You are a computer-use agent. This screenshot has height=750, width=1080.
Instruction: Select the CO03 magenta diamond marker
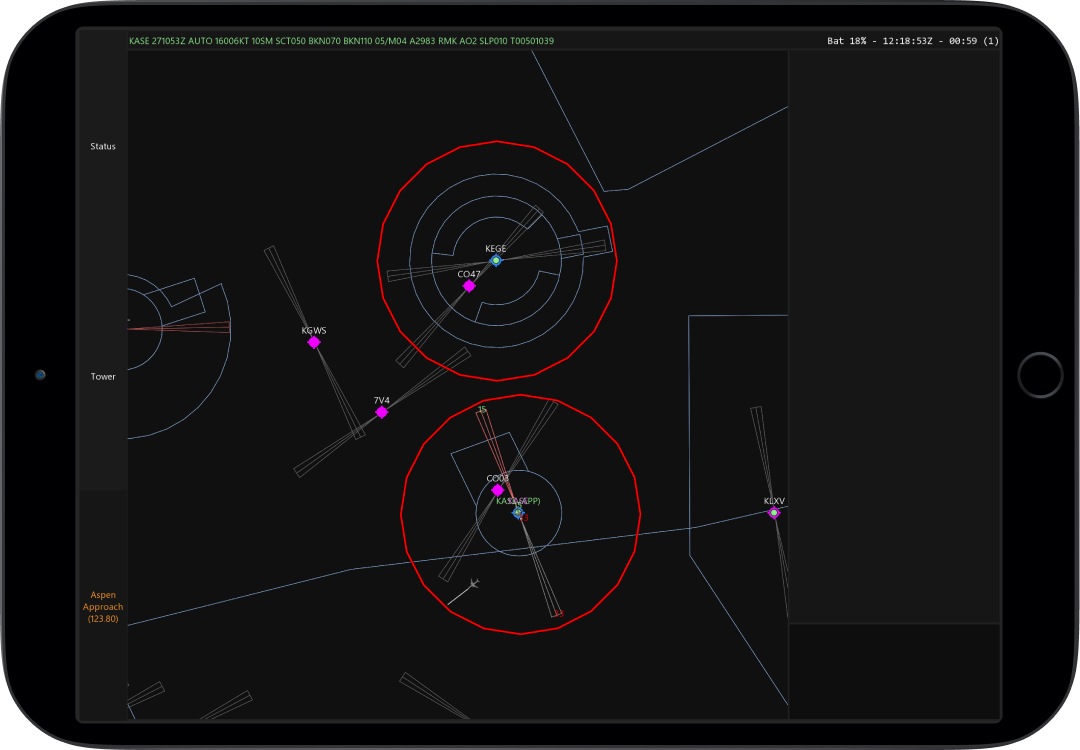498,490
